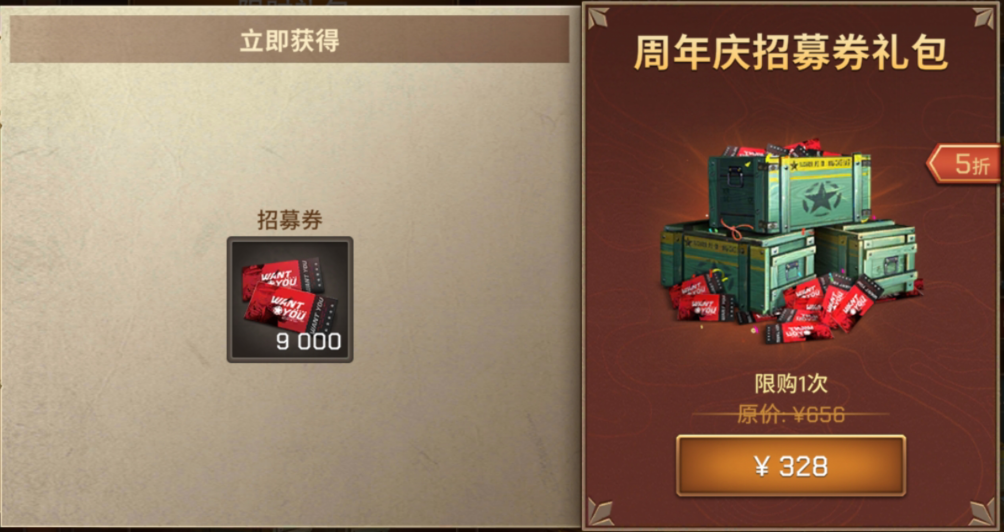The image size is (1004, 532).
Task: Click the 9 000 quantity on ticket icon
Action: point(309,341)
